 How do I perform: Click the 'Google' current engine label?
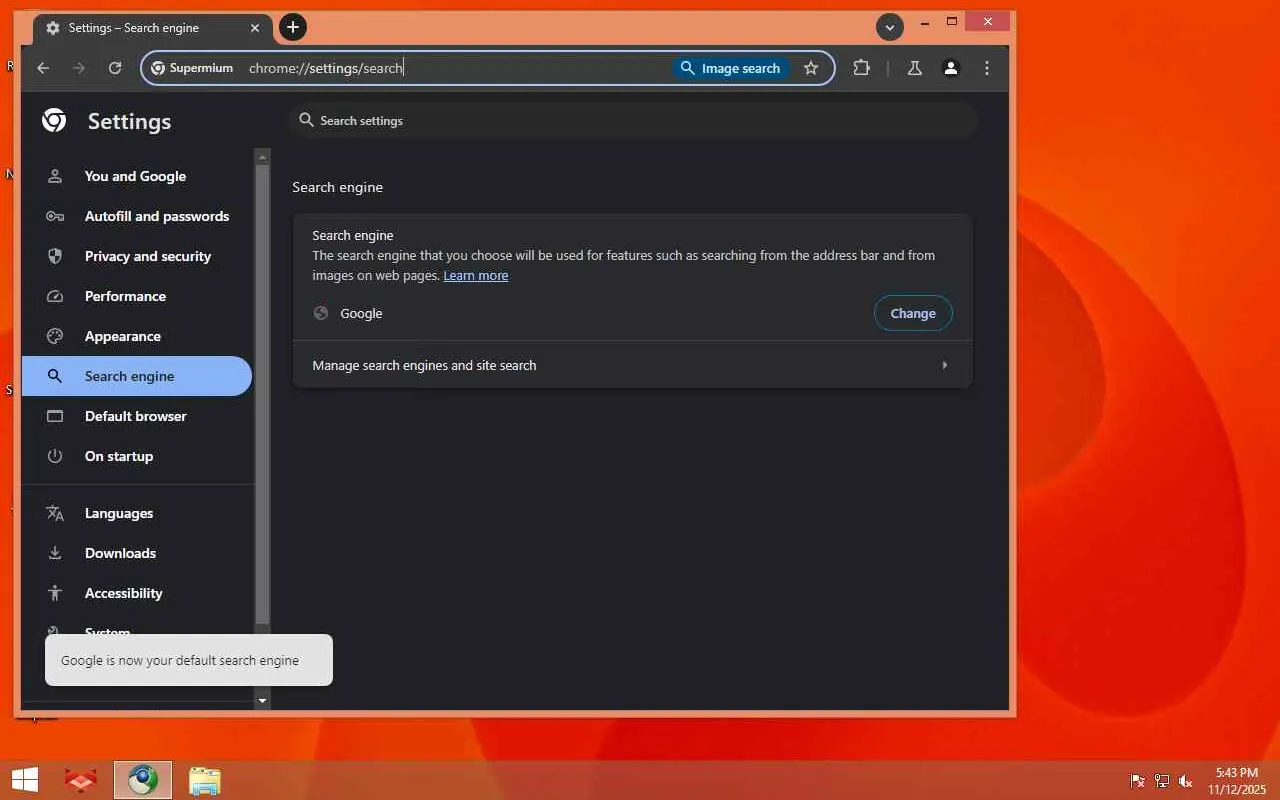(x=361, y=313)
